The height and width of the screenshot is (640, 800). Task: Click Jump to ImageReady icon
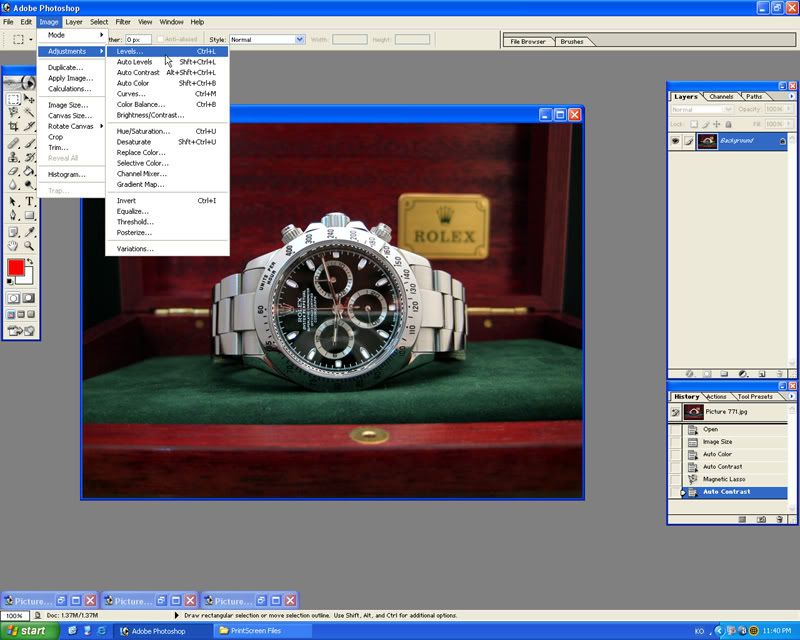(21, 331)
